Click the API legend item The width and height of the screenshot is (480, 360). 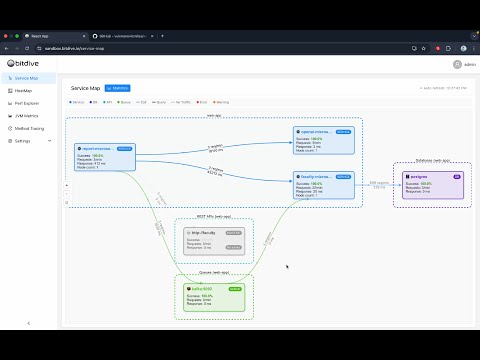tap(108, 102)
